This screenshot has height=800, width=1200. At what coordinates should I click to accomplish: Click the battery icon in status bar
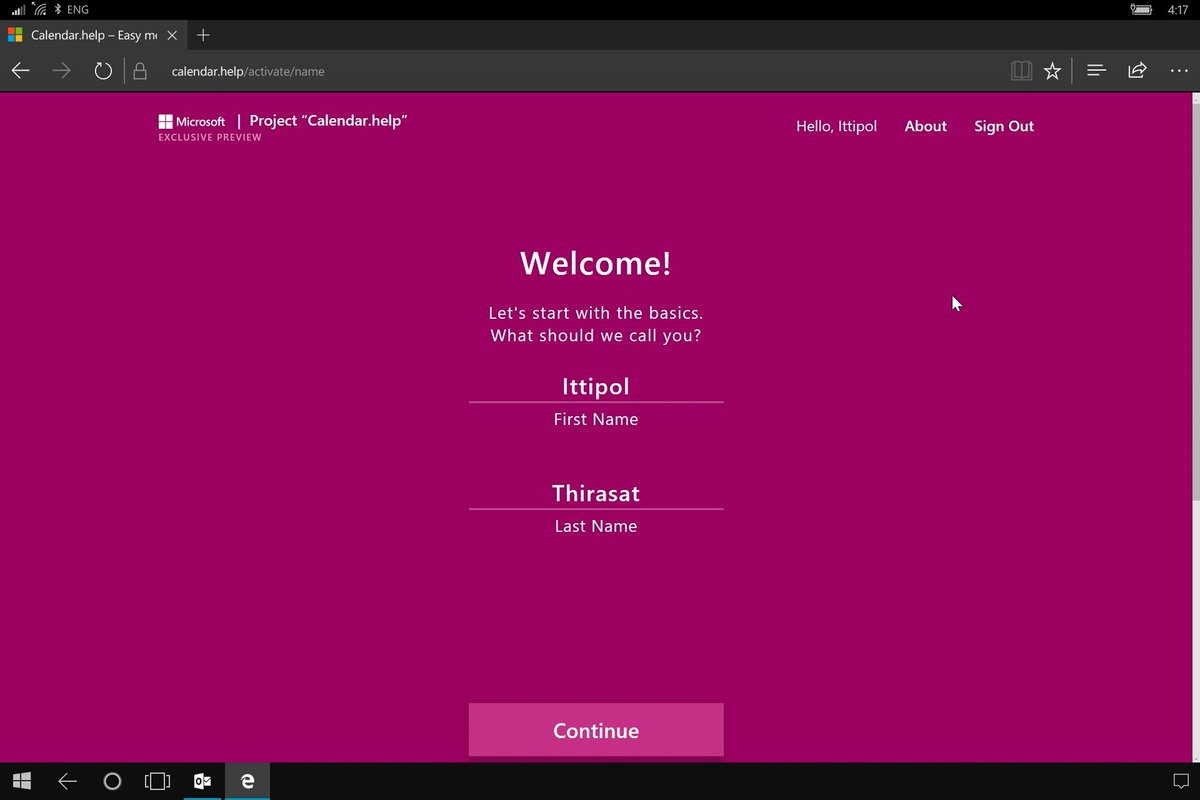pos(1140,9)
